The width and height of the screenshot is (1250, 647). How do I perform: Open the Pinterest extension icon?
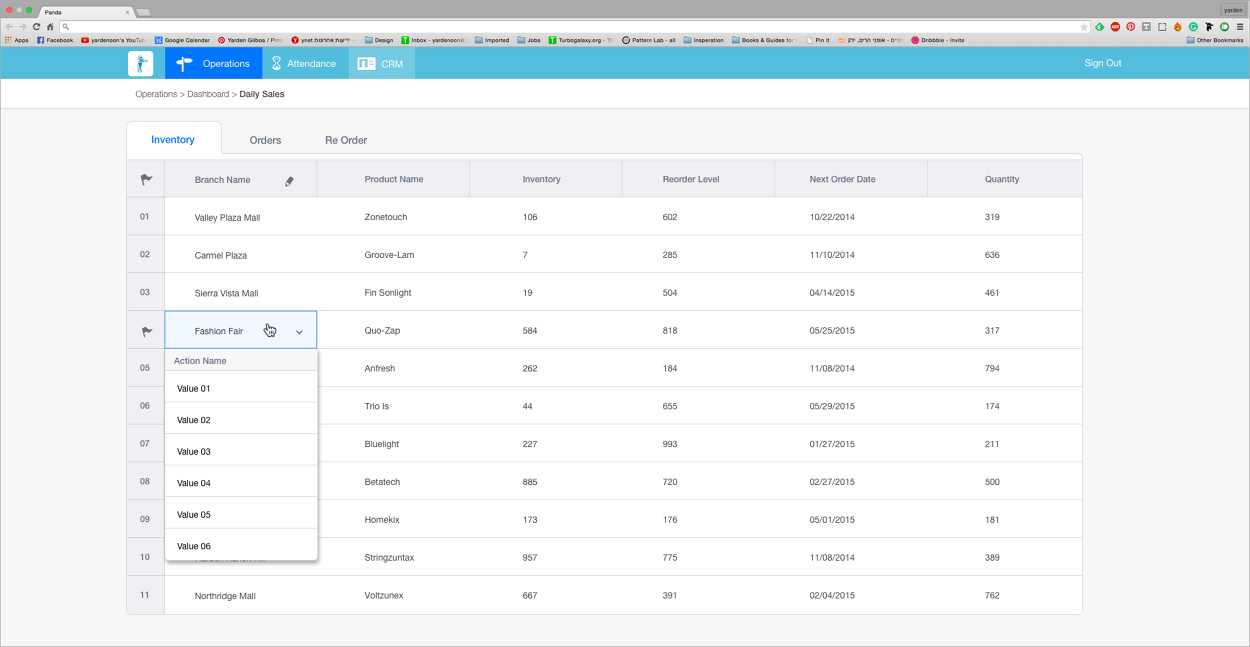[1131, 25]
